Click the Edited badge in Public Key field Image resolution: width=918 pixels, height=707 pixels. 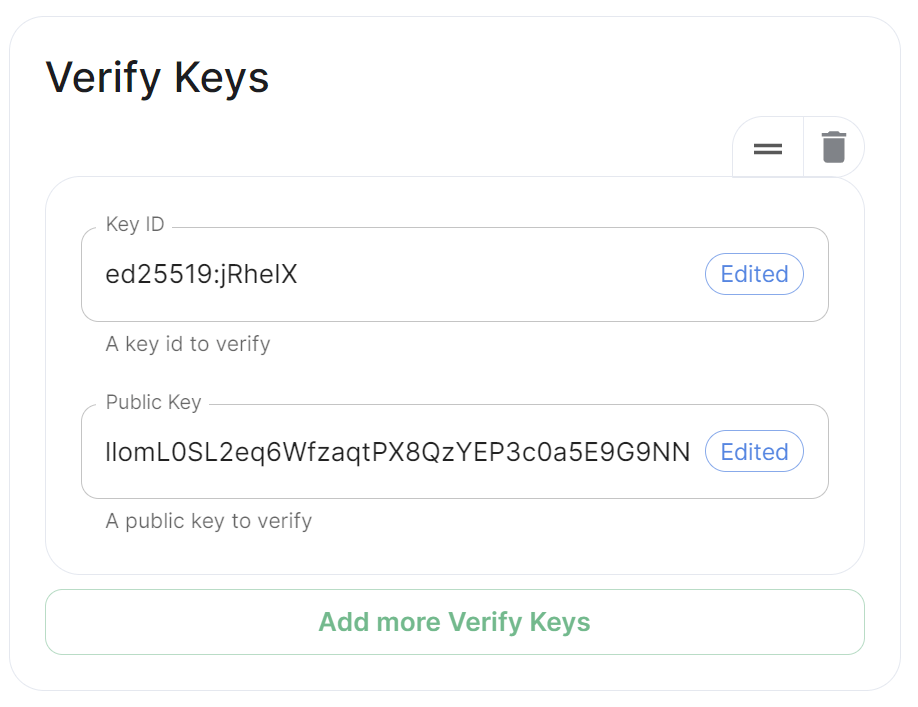(754, 451)
